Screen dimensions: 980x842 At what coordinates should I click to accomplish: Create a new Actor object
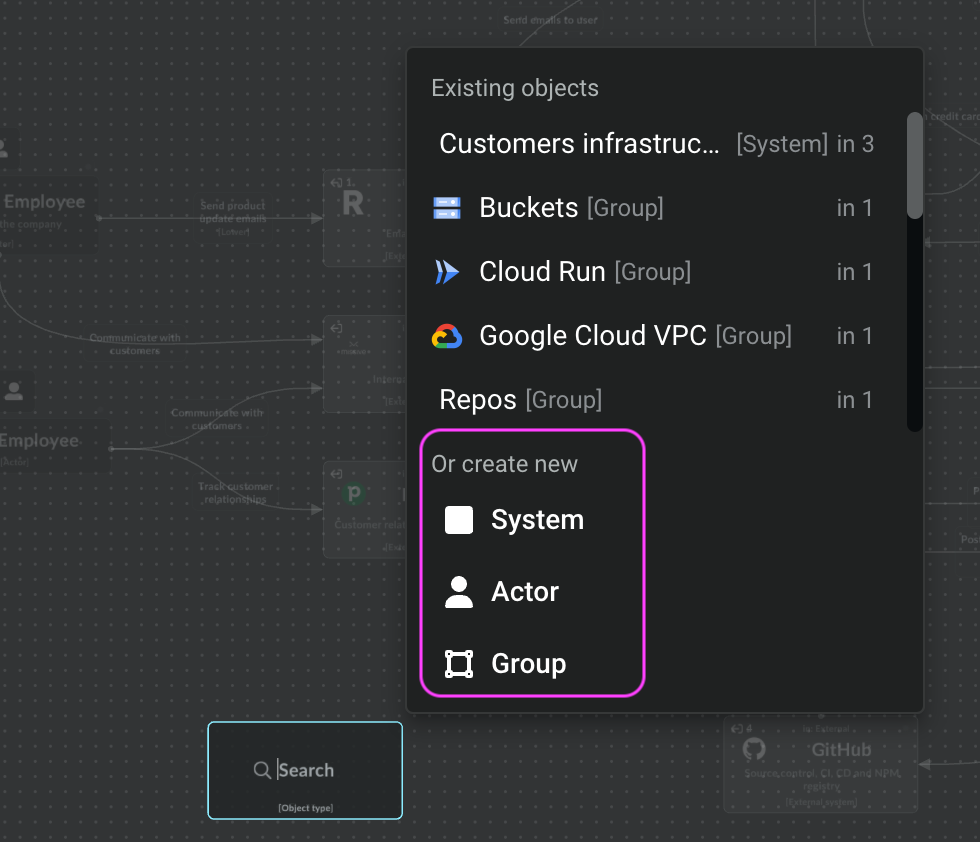click(524, 592)
